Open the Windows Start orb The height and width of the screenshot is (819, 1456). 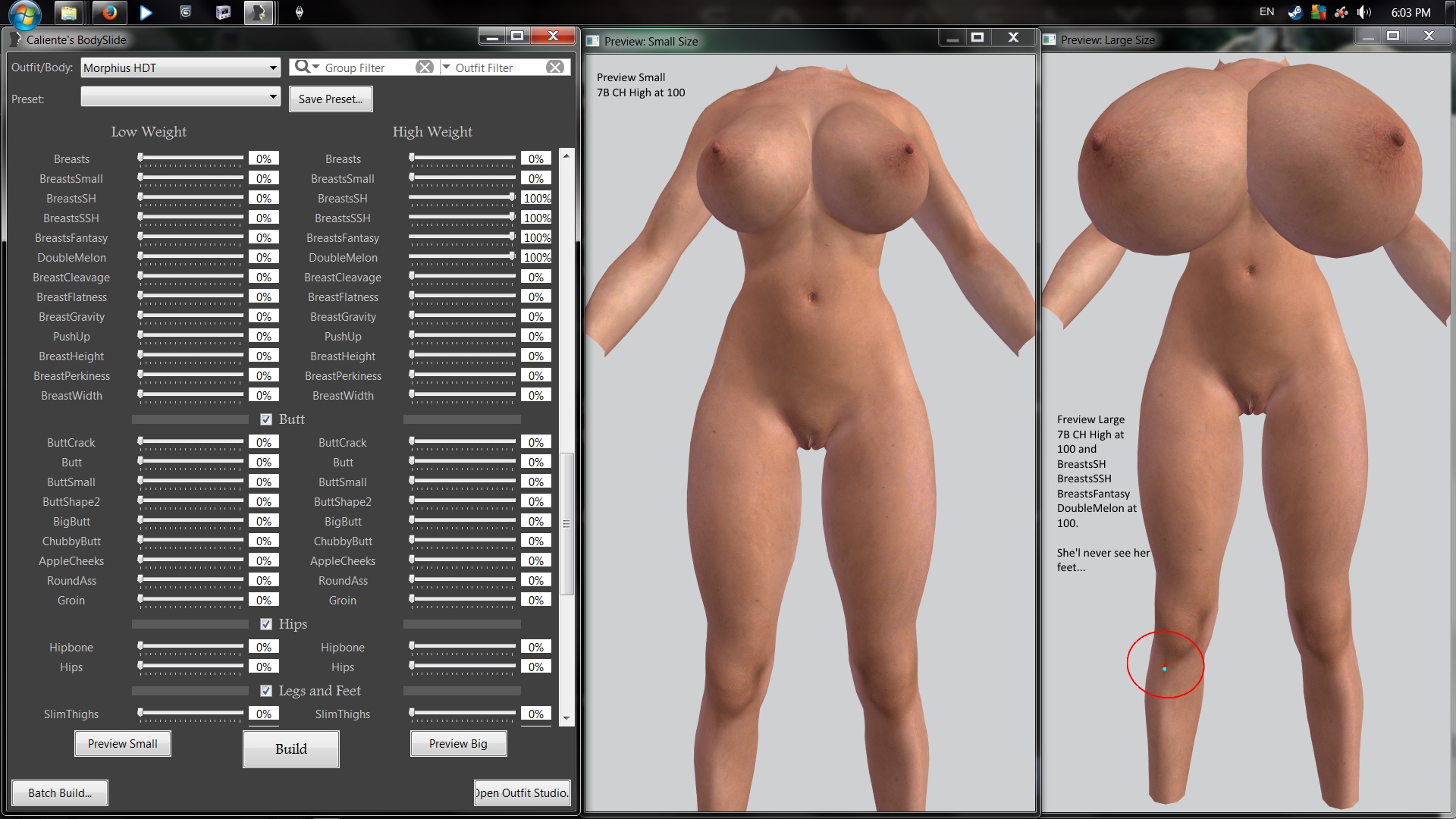coord(24,13)
